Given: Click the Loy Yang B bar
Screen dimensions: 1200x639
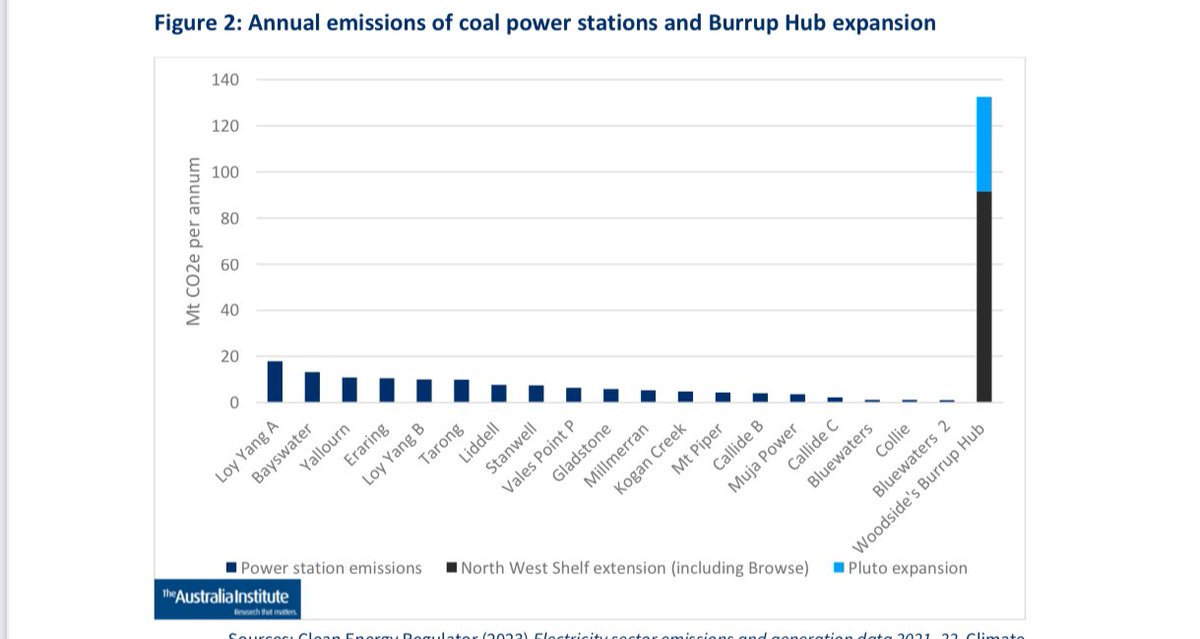Looking at the screenshot, I should pos(424,391).
